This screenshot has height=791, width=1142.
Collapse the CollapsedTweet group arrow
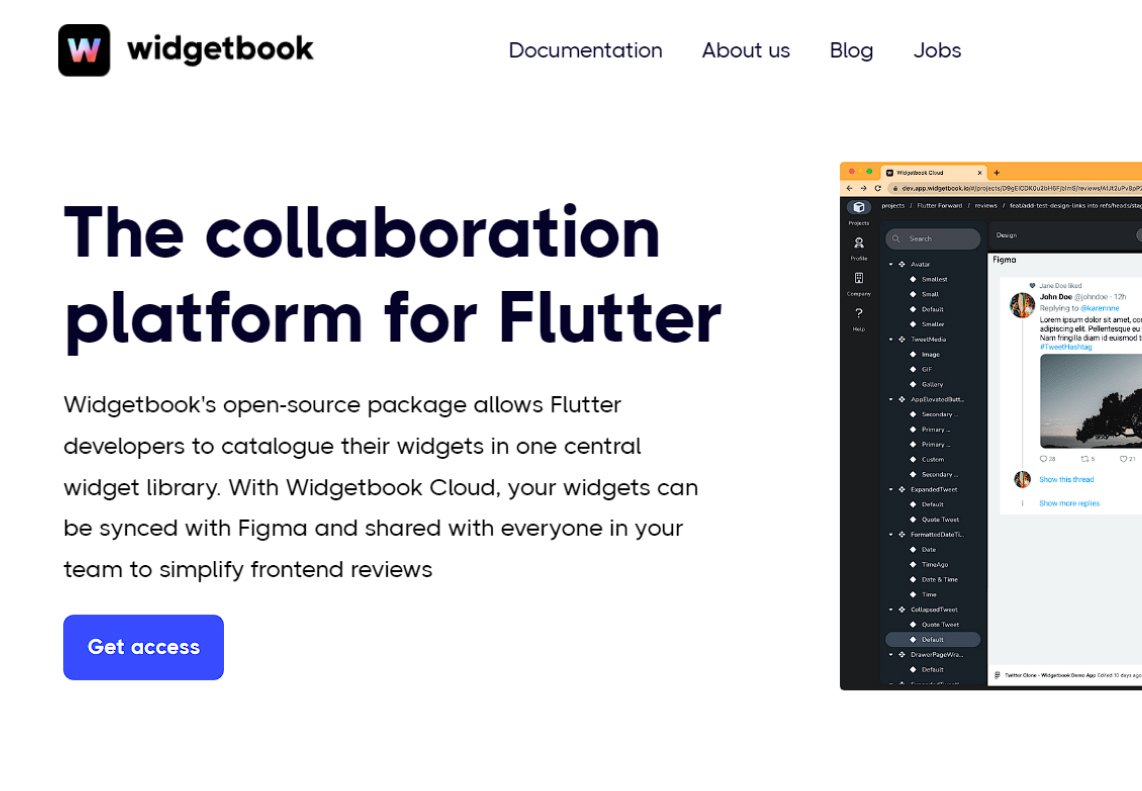tap(891, 610)
